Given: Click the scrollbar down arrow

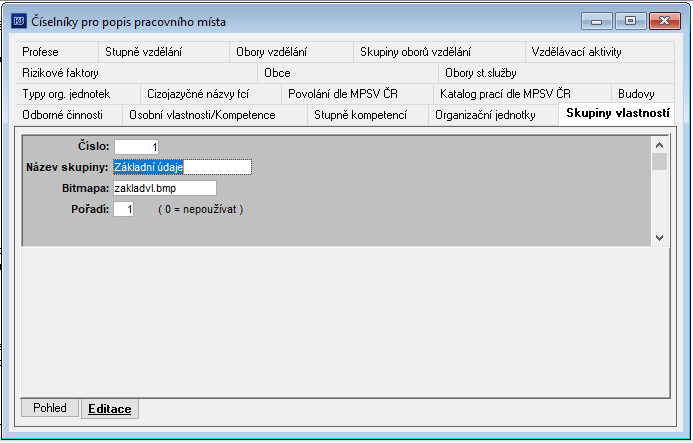Looking at the screenshot, I should (x=659, y=238).
